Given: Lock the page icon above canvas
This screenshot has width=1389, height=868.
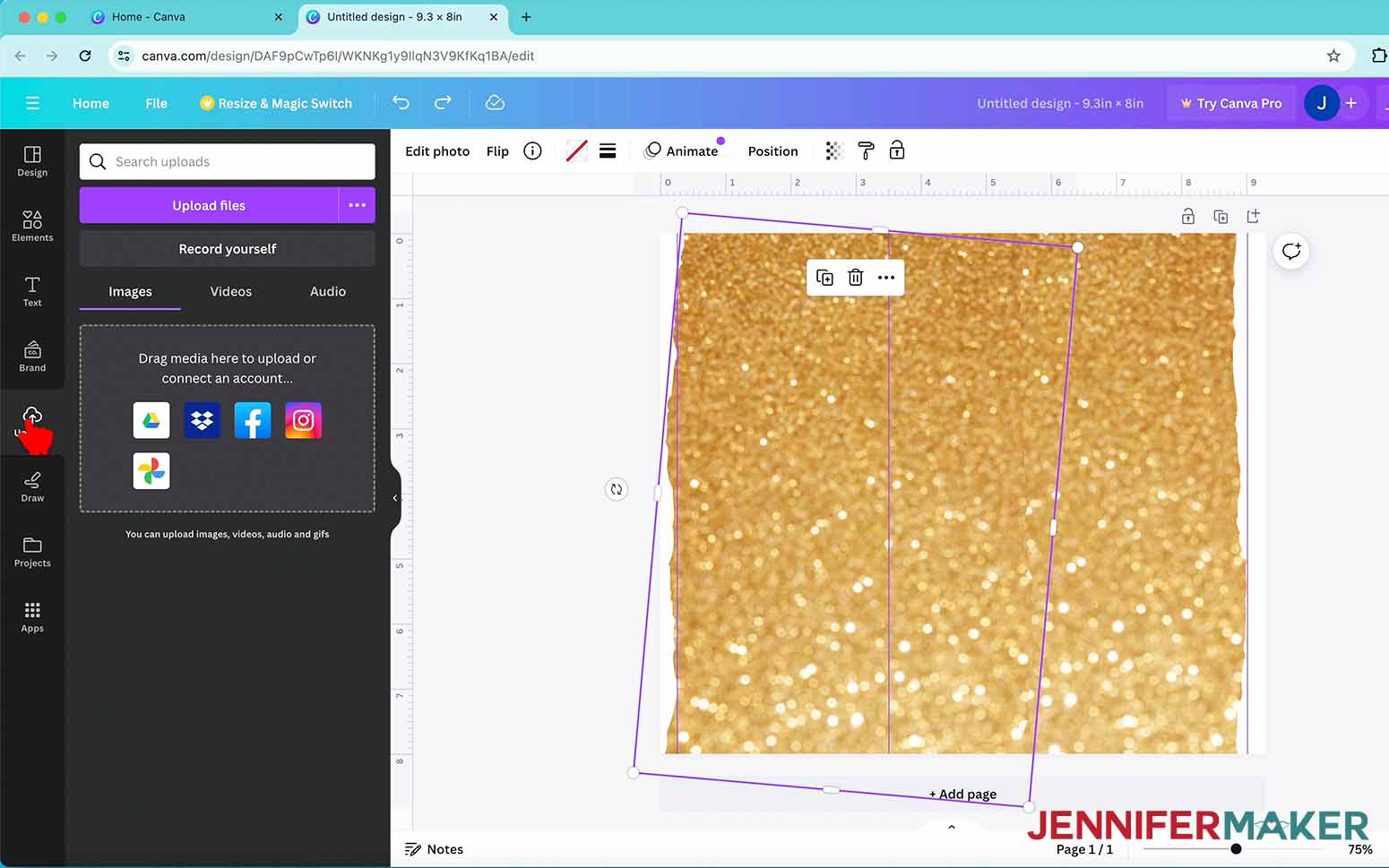Looking at the screenshot, I should (x=1188, y=216).
